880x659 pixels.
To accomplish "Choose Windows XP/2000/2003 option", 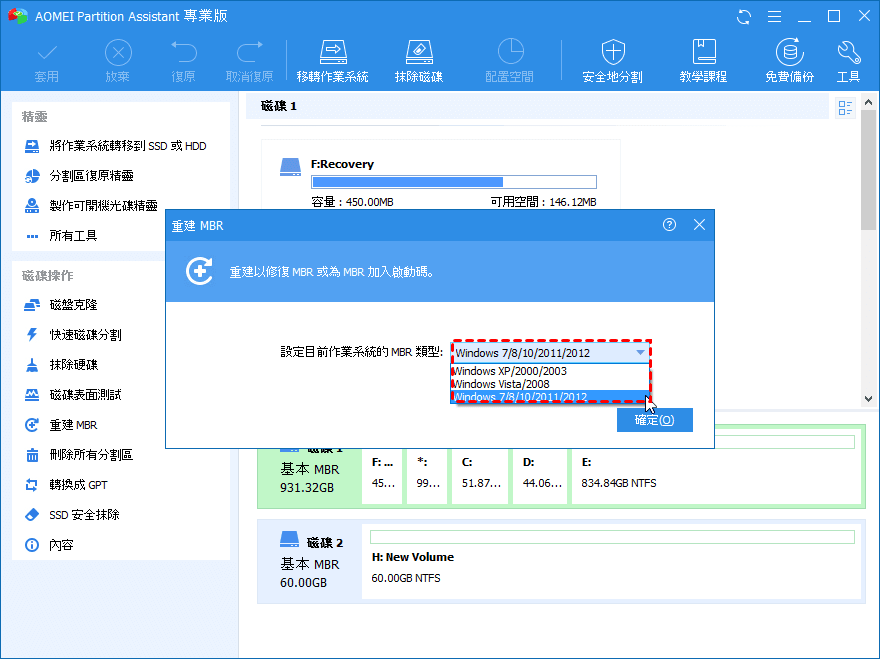I will [x=550, y=371].
